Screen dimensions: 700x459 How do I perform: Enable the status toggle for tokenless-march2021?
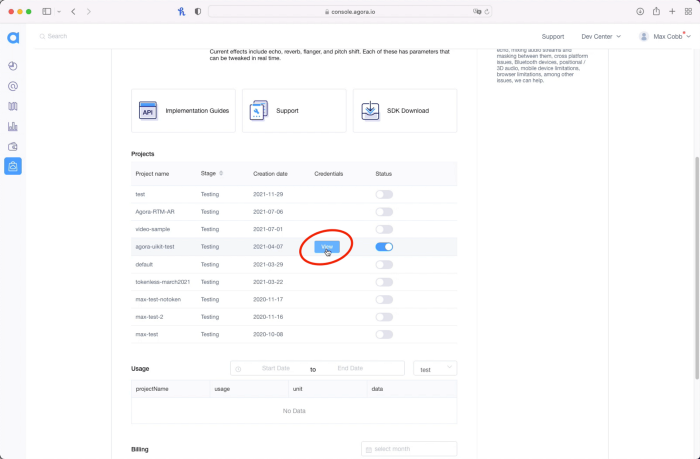pos(384,282)
